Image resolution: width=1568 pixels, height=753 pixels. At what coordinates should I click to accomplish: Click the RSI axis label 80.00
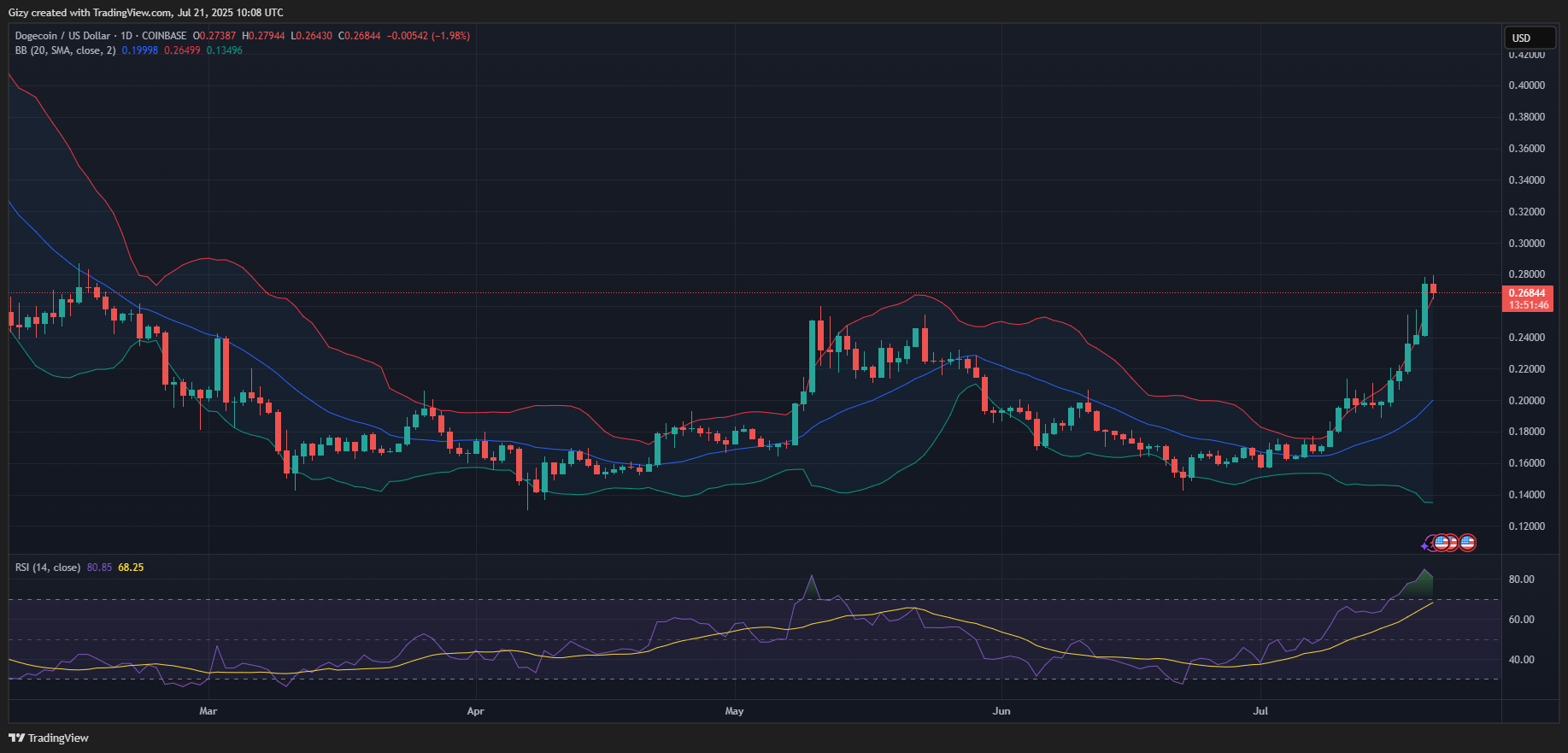pyautogui.click(x=1522, y=579)
